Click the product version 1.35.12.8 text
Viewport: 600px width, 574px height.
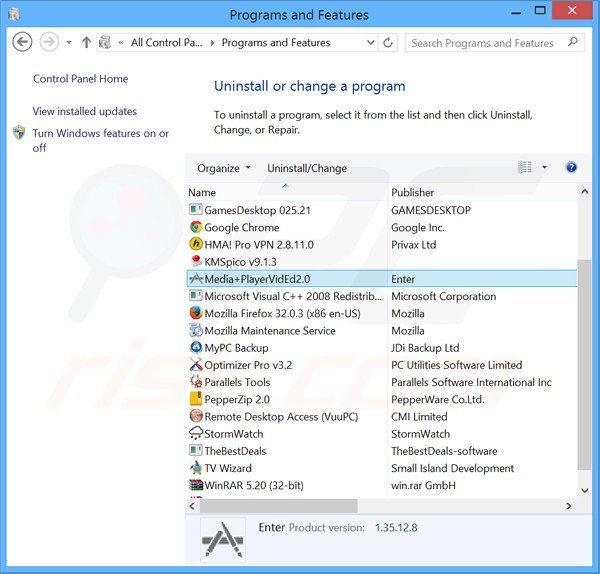click(x=396, y=528)
